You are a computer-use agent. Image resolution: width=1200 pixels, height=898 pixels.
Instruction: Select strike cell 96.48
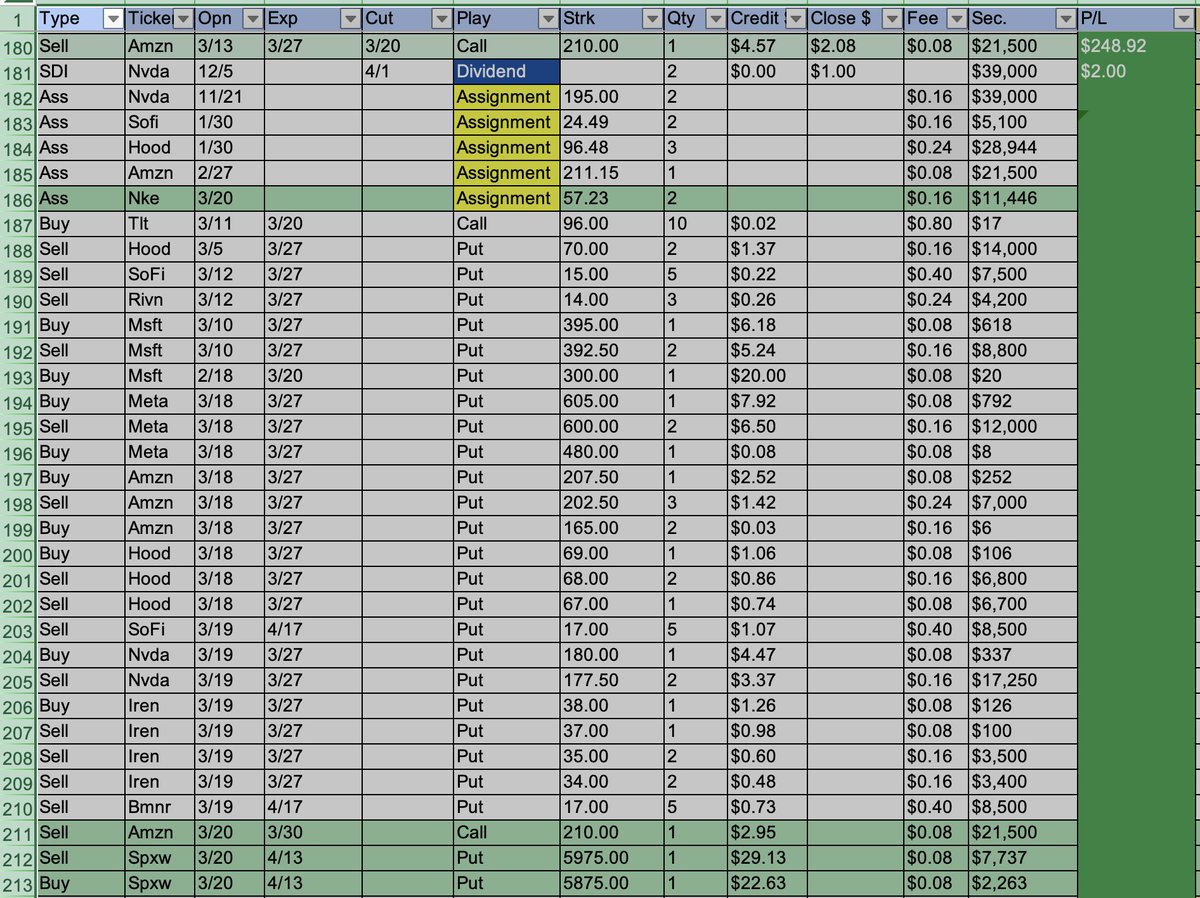(612, 147)
